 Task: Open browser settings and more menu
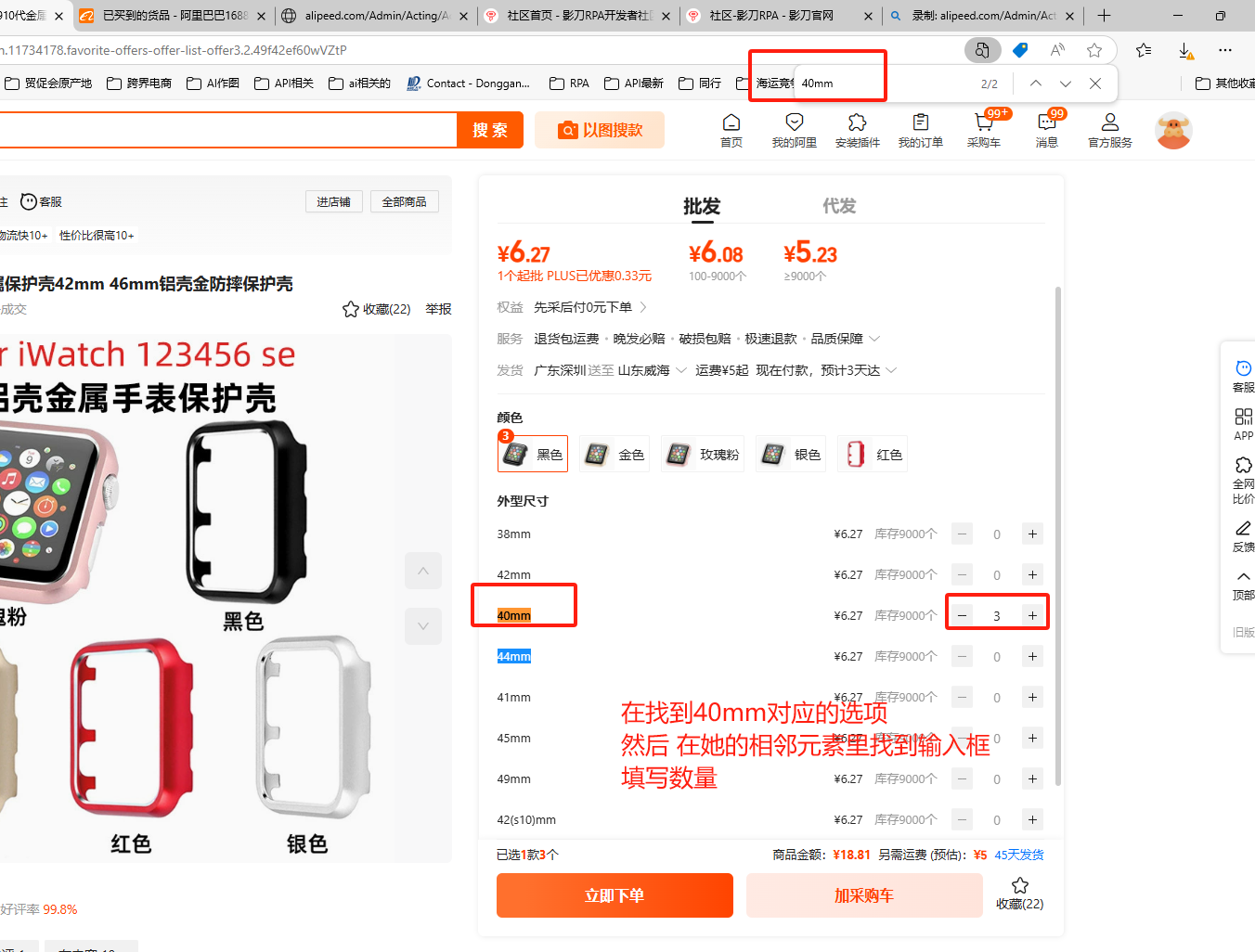tap(1225, 50)
